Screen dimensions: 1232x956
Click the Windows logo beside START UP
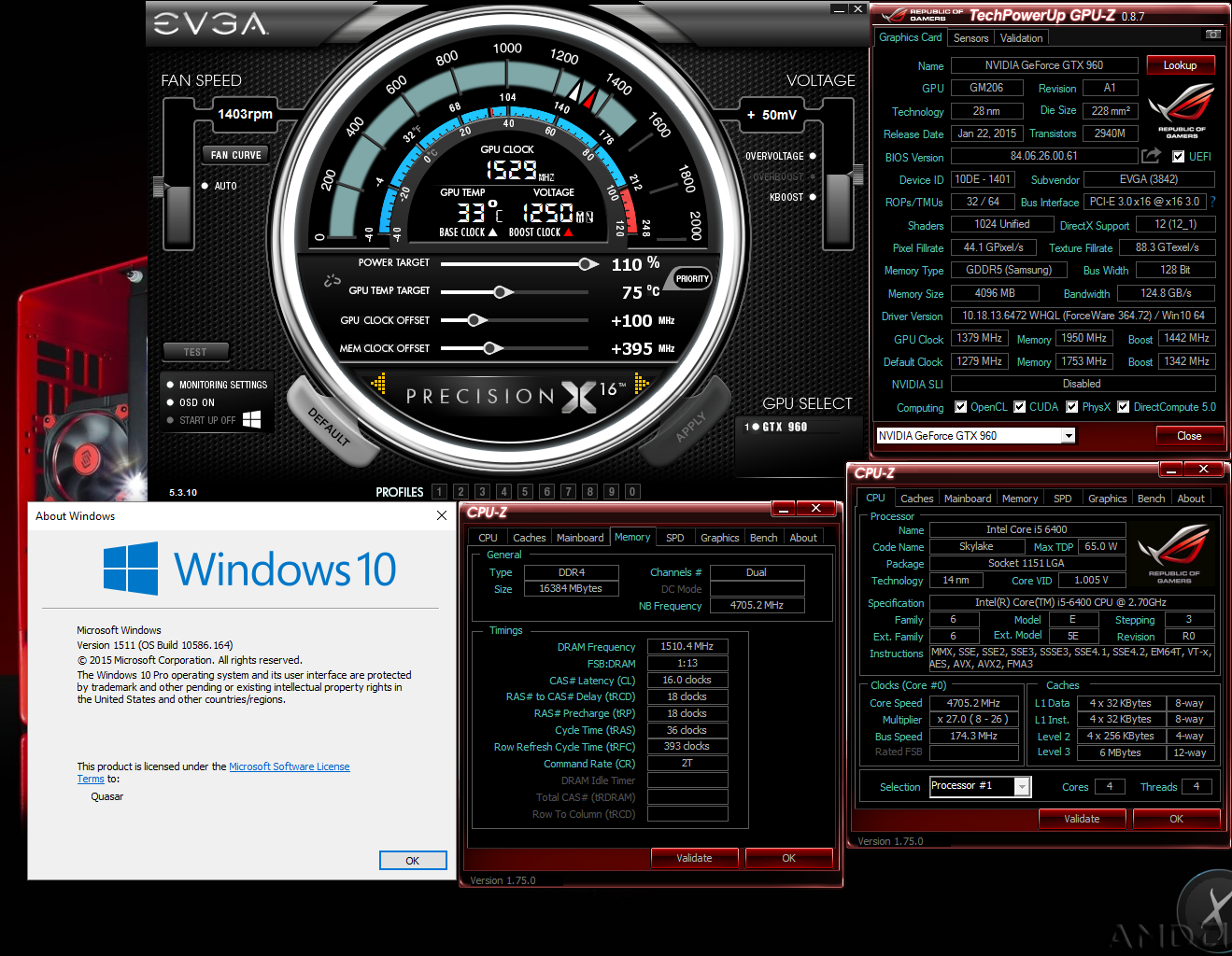(251, 420)
